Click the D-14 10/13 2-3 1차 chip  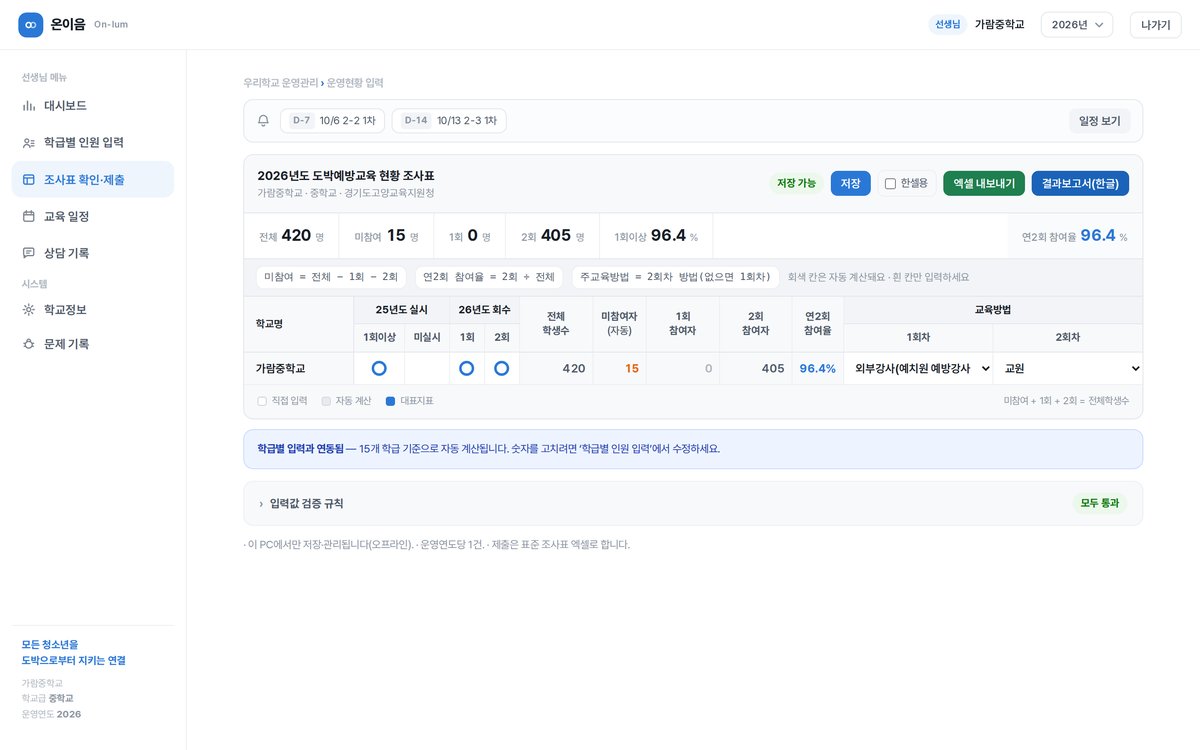pyautogui.click(x=449, y=121)
